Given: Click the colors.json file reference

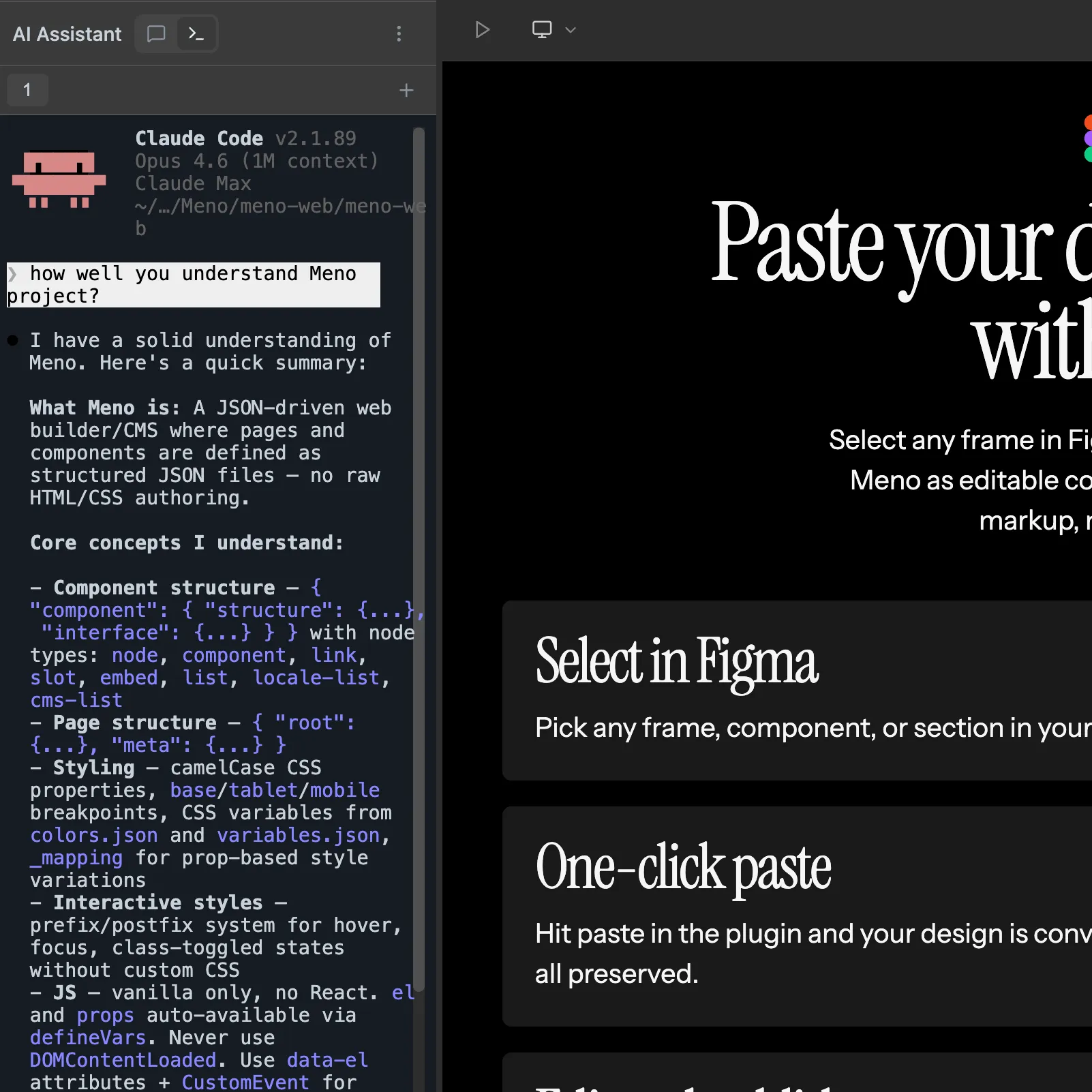Looking at the screenshot, I should (94, 836).
